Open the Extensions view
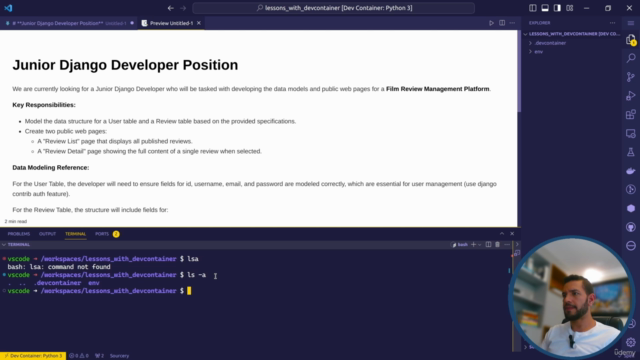The image size is (640, 360). [x=631, y=114]
